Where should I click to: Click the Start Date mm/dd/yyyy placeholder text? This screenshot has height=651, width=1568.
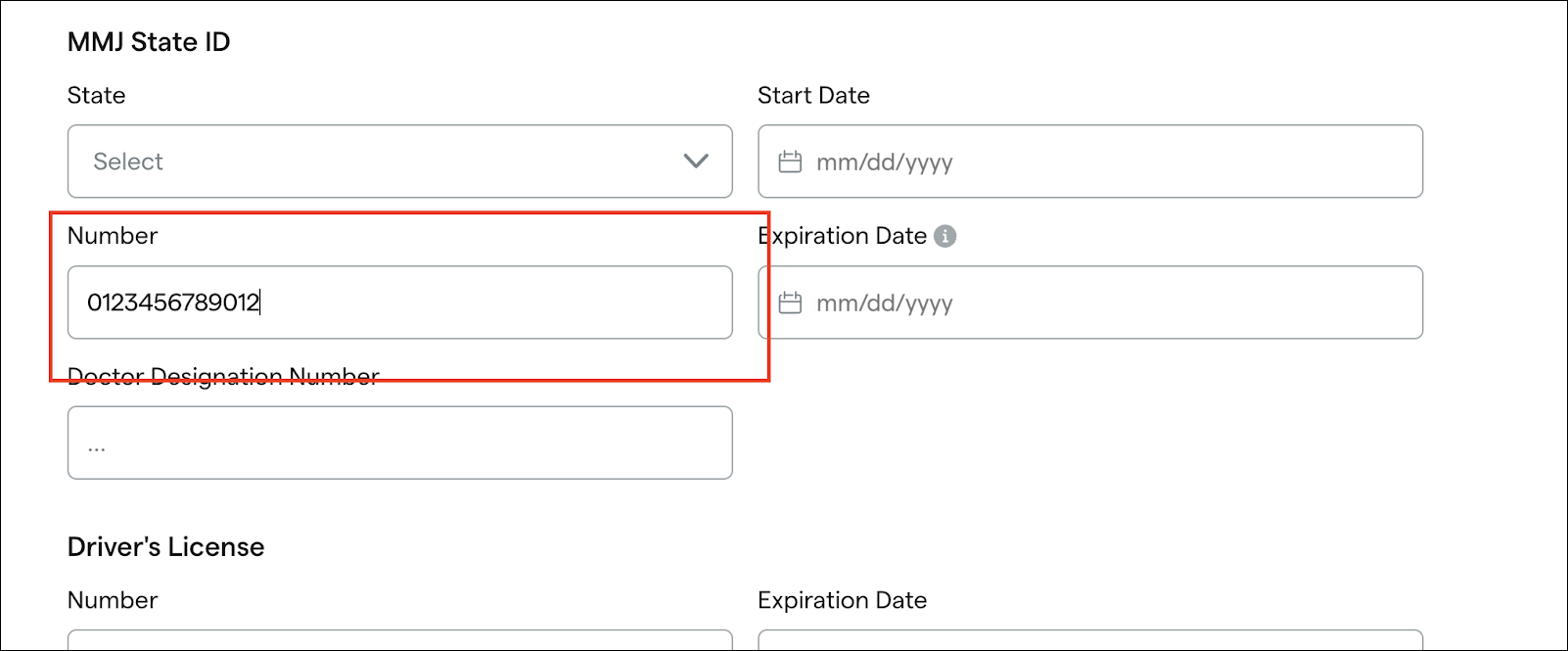tap(884, 163)
